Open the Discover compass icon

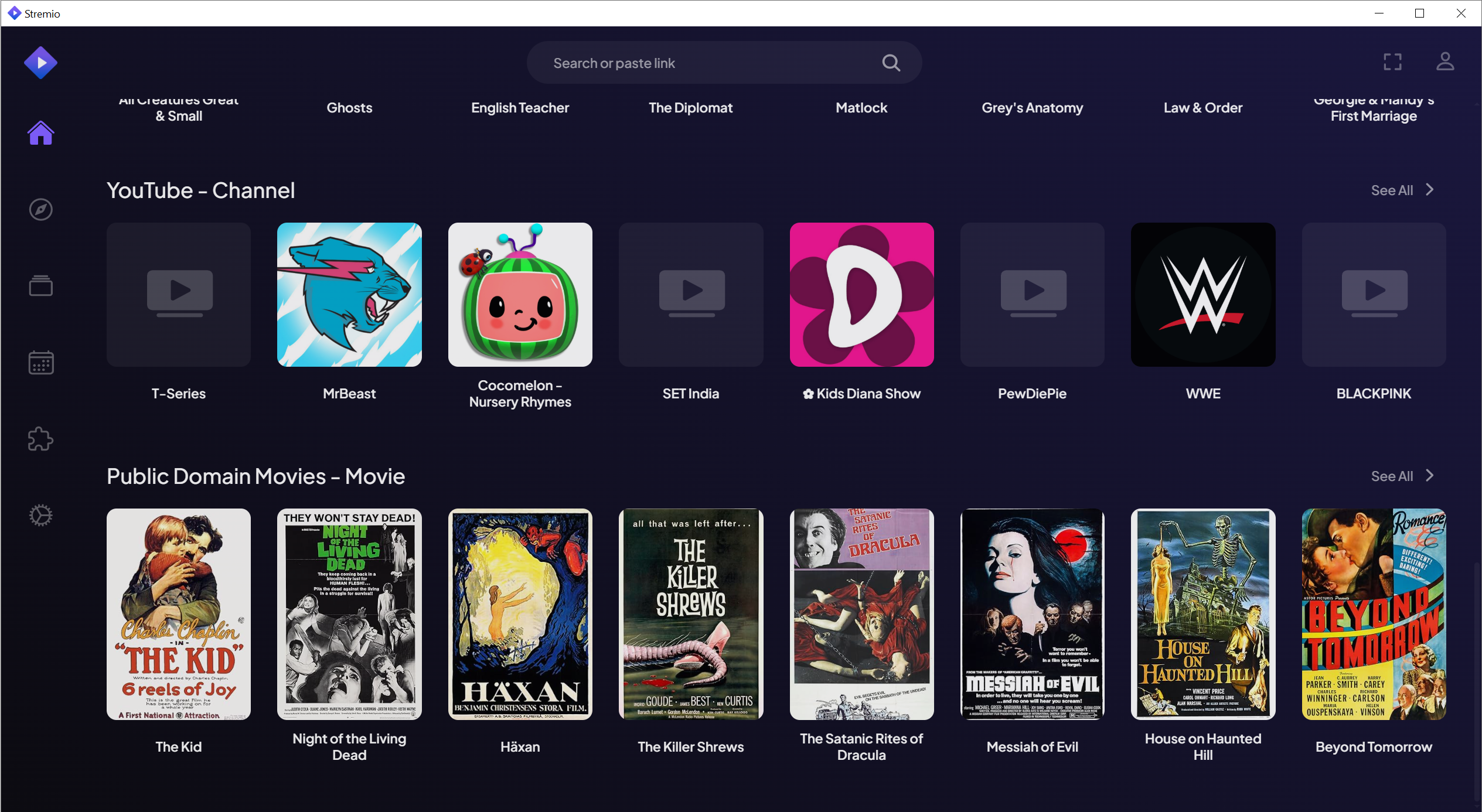(x=40, y=210)
